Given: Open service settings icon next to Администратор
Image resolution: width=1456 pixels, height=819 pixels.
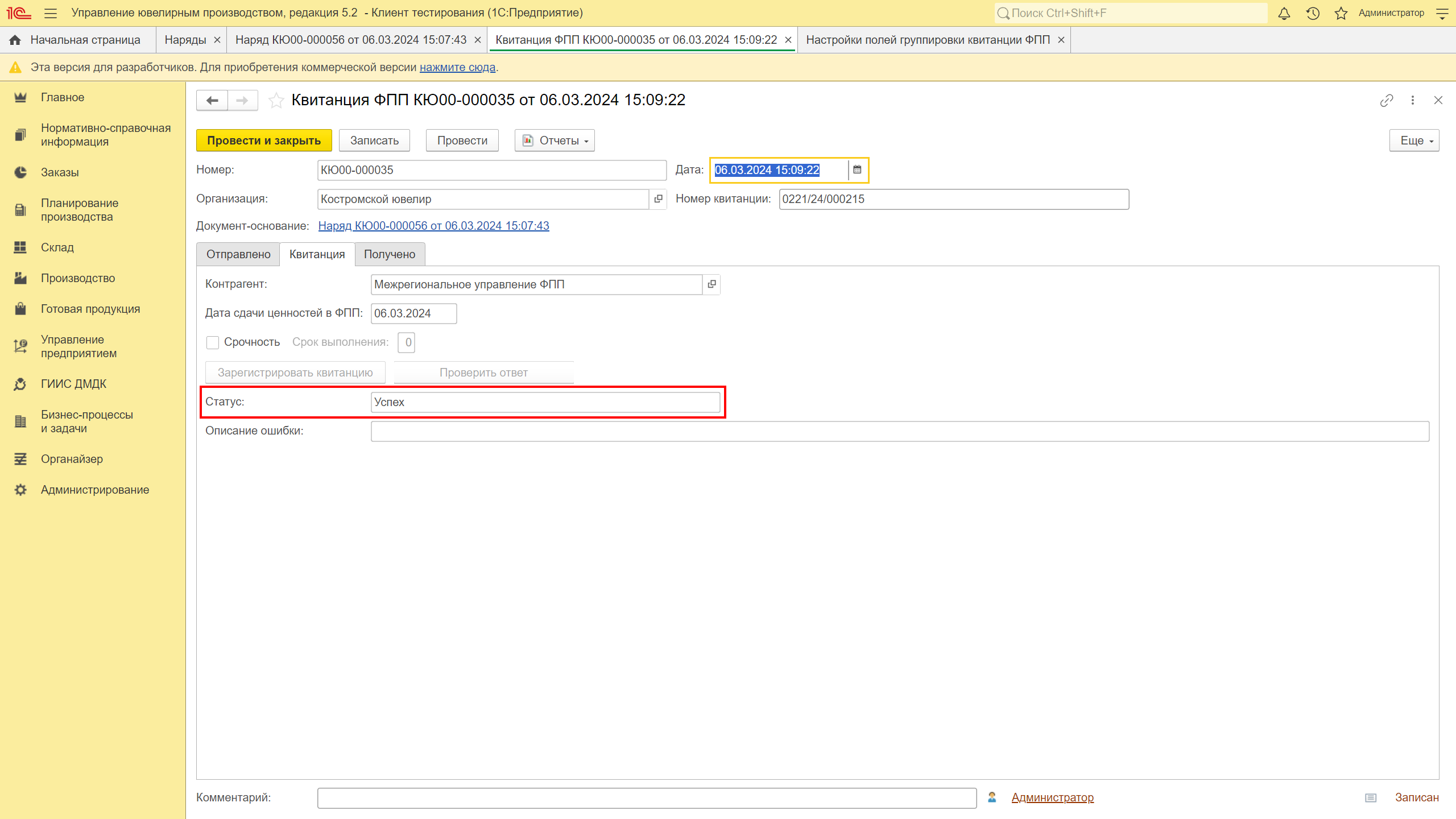Looking at the screenshot, I should click(x=1442, y=13).
